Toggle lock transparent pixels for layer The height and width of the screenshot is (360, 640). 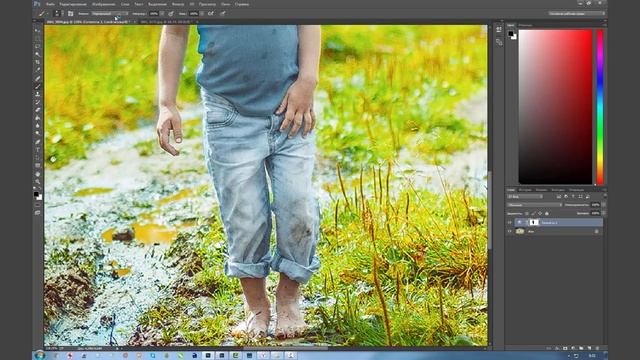click(527, 213)
